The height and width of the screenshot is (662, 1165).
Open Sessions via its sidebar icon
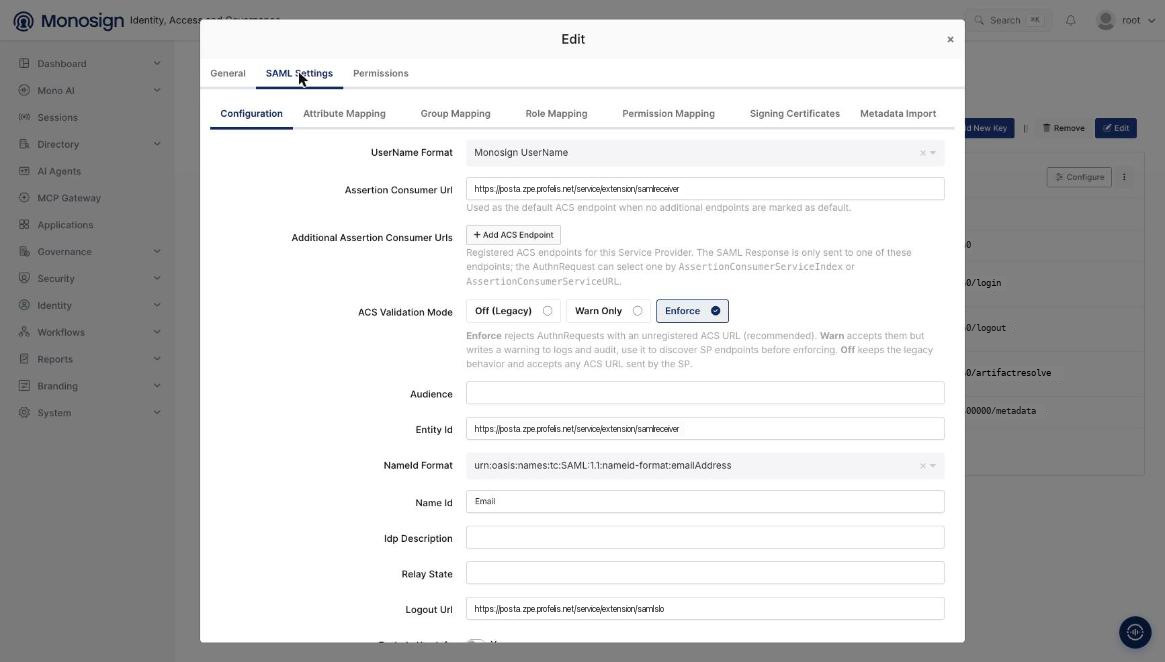[x=25, y=117]
